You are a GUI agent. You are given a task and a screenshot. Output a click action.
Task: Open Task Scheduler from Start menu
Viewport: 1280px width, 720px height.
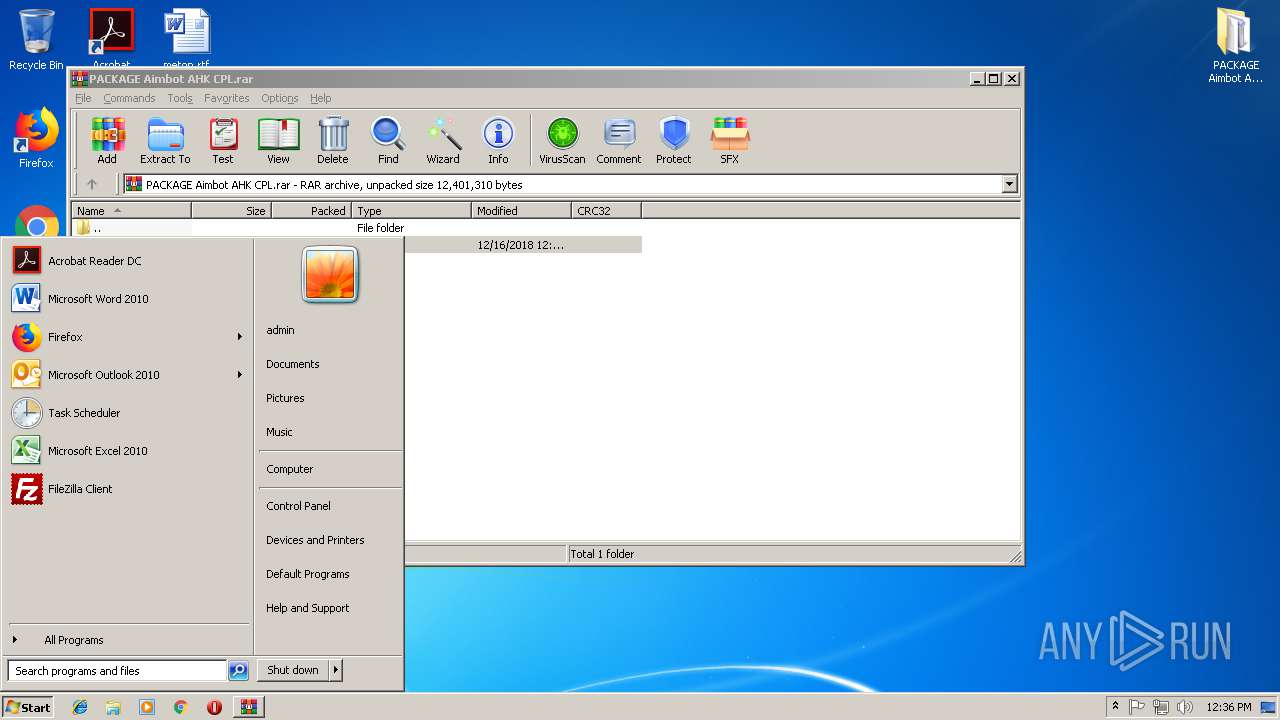127,413
